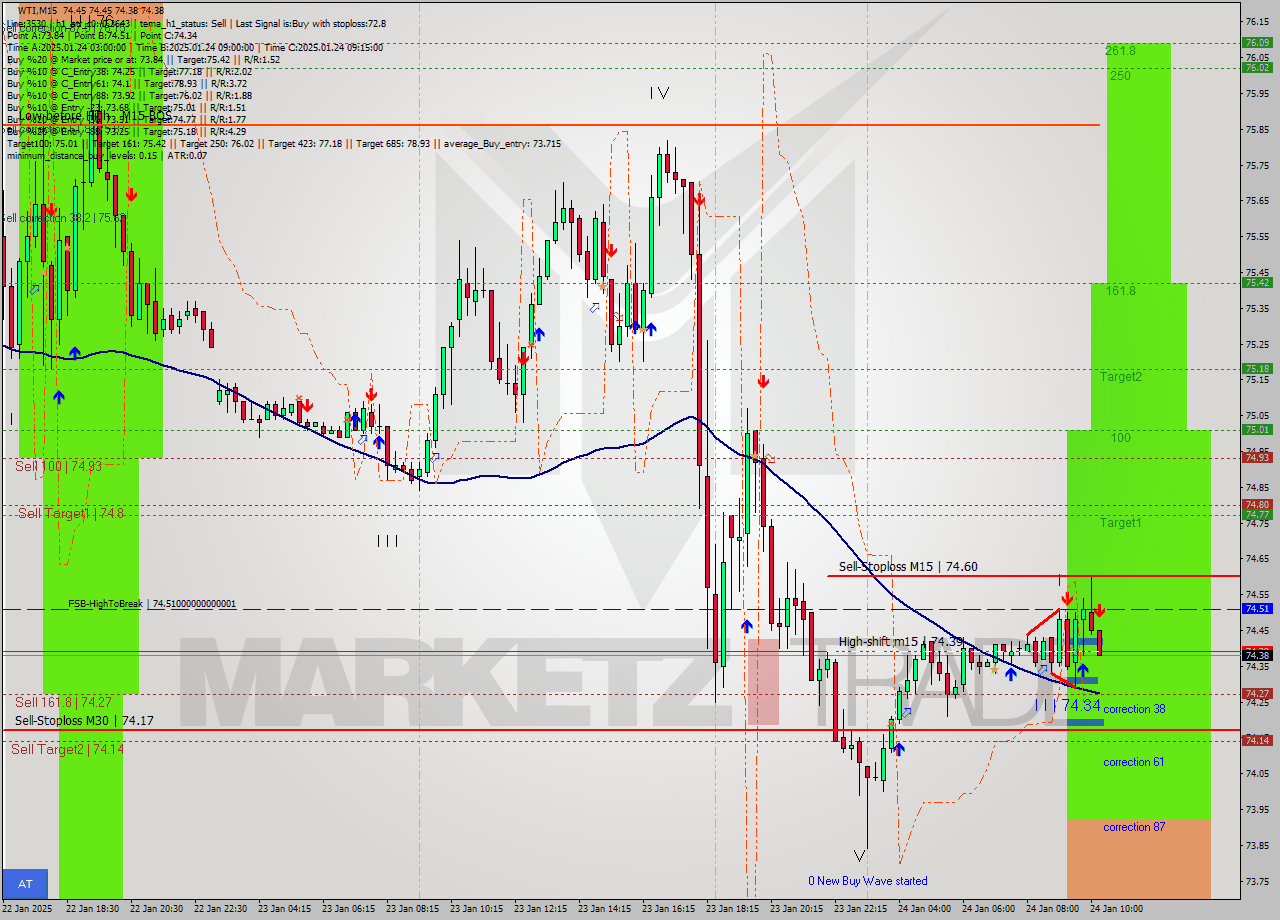Image resolution: width=1280 pixels, height=920 pixels.
Task: Click the '24 Jan 10:00' time axis label
Action: coord(1116,909)
